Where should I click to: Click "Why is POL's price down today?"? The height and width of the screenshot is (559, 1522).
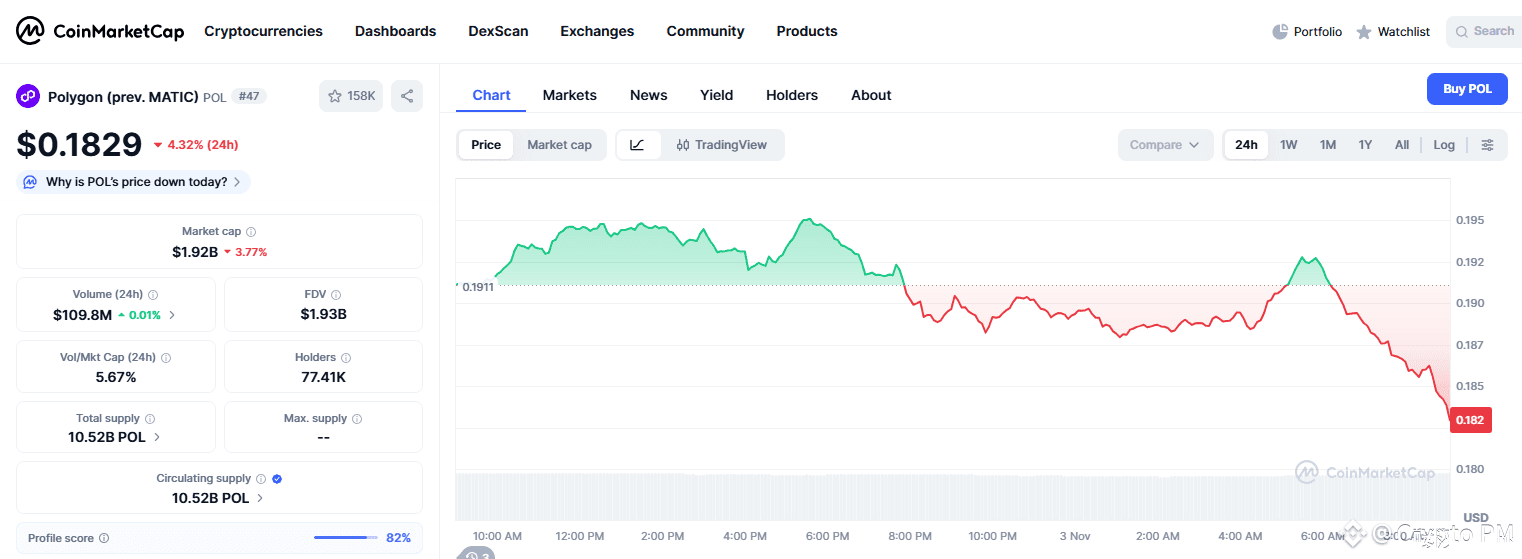click(x=134, y=182)
